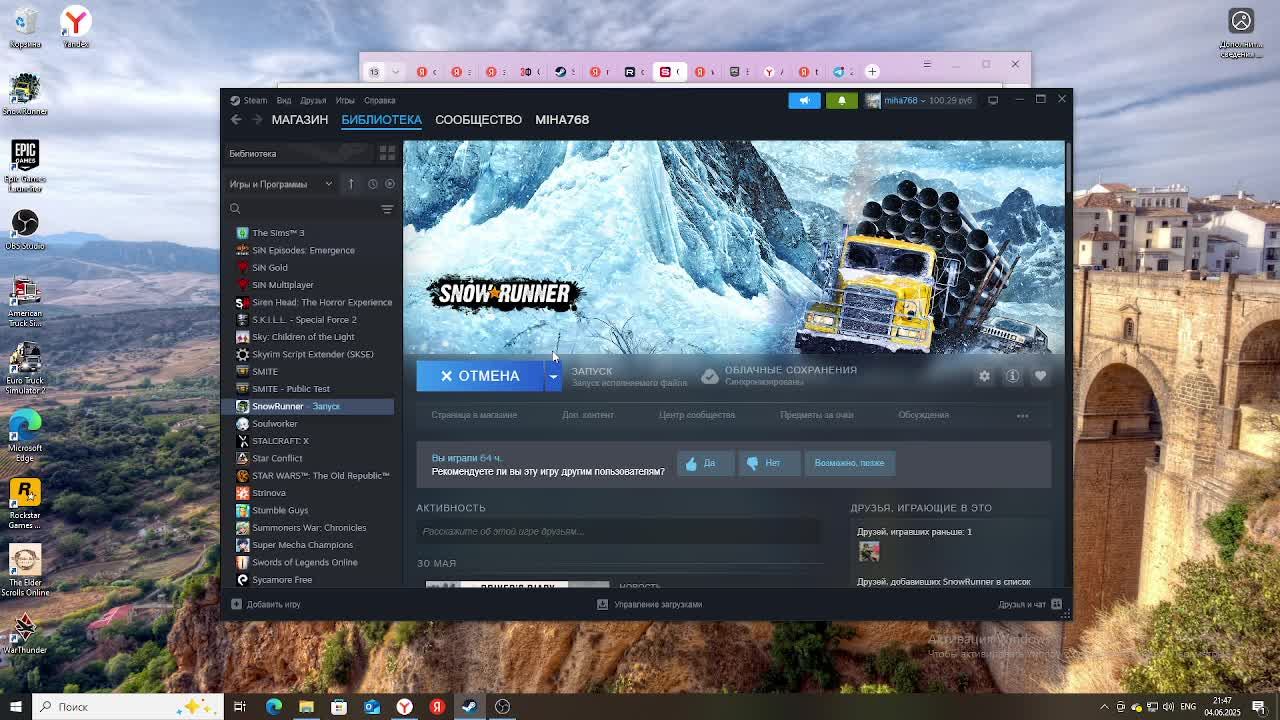Toggle ready-to-play filter icon

[390, 184]
